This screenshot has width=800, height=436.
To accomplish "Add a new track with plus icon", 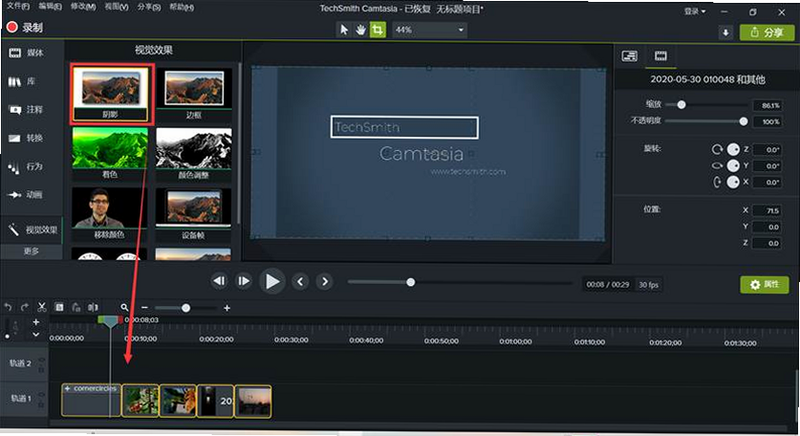I will [36, 322].
